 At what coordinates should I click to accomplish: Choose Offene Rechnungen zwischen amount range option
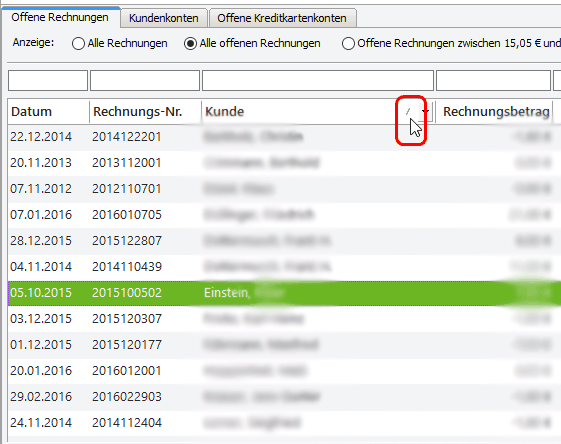tap(348, 44)
